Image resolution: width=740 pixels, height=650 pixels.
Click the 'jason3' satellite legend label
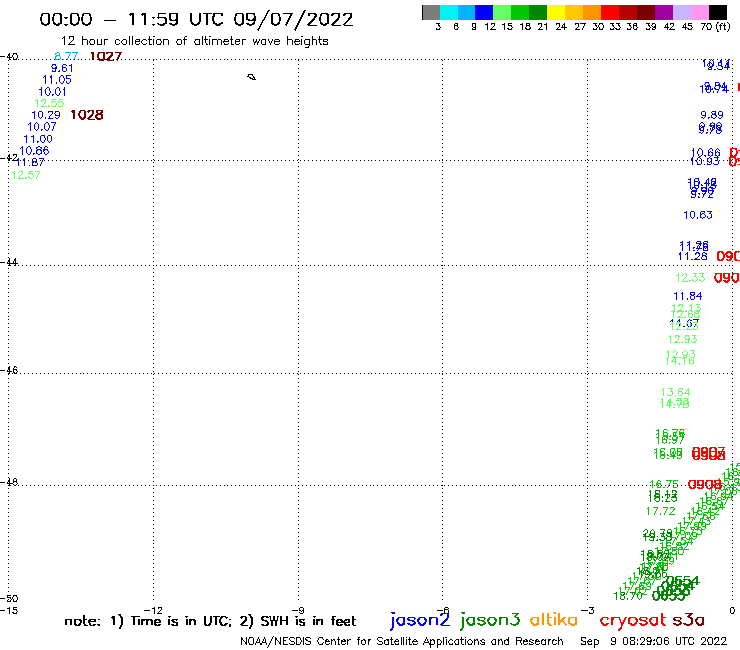490,620
